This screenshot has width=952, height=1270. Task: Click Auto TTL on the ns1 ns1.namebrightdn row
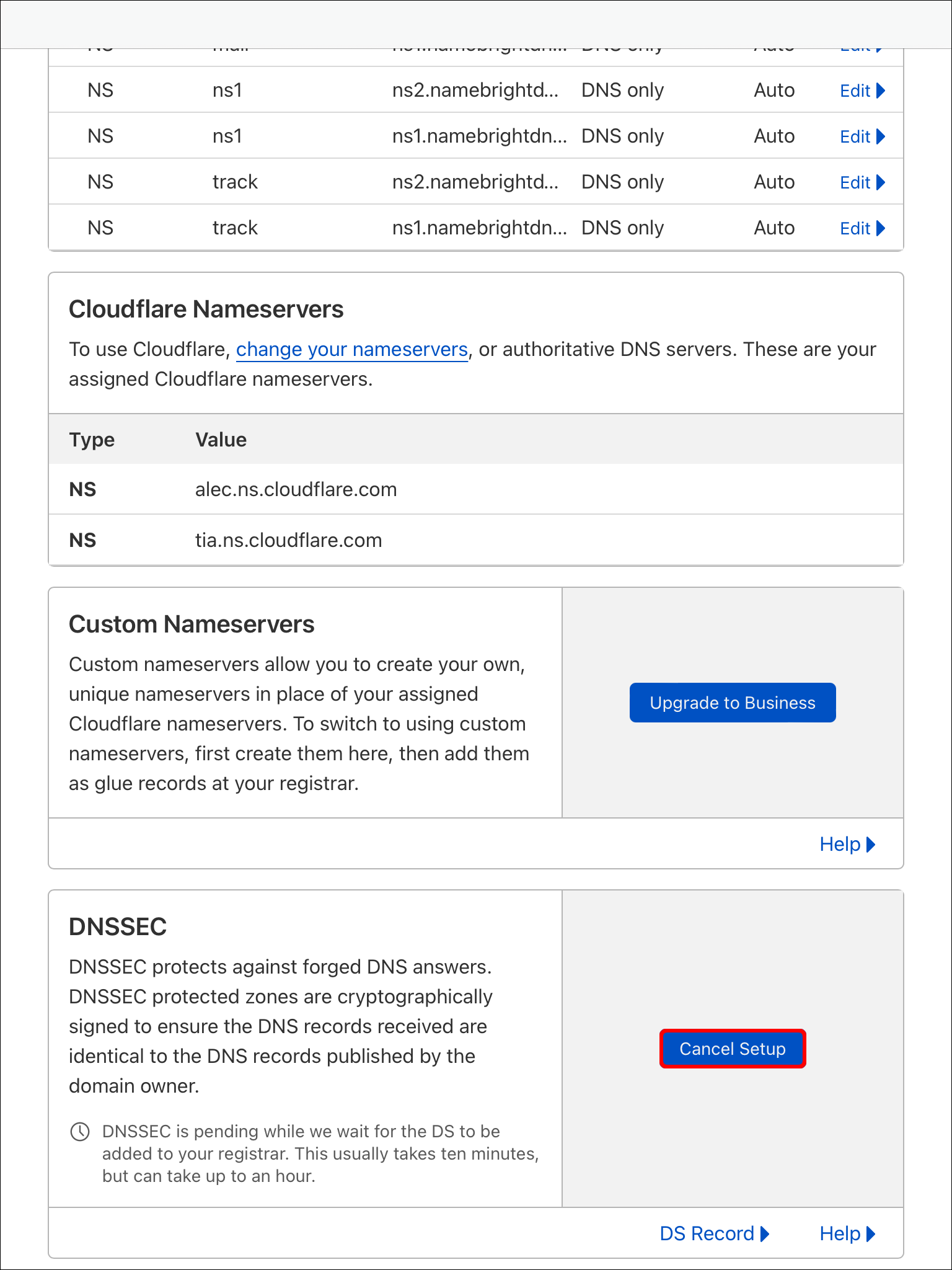774,136
